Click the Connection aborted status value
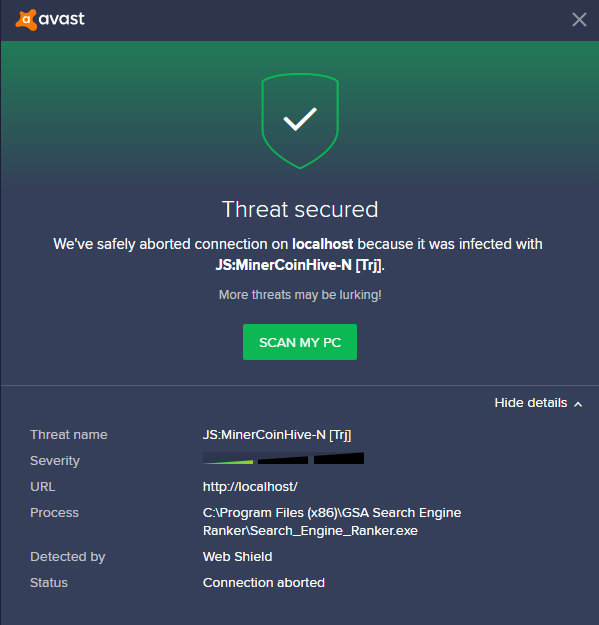Screen dimensions: 599x625 coord(263,583)
